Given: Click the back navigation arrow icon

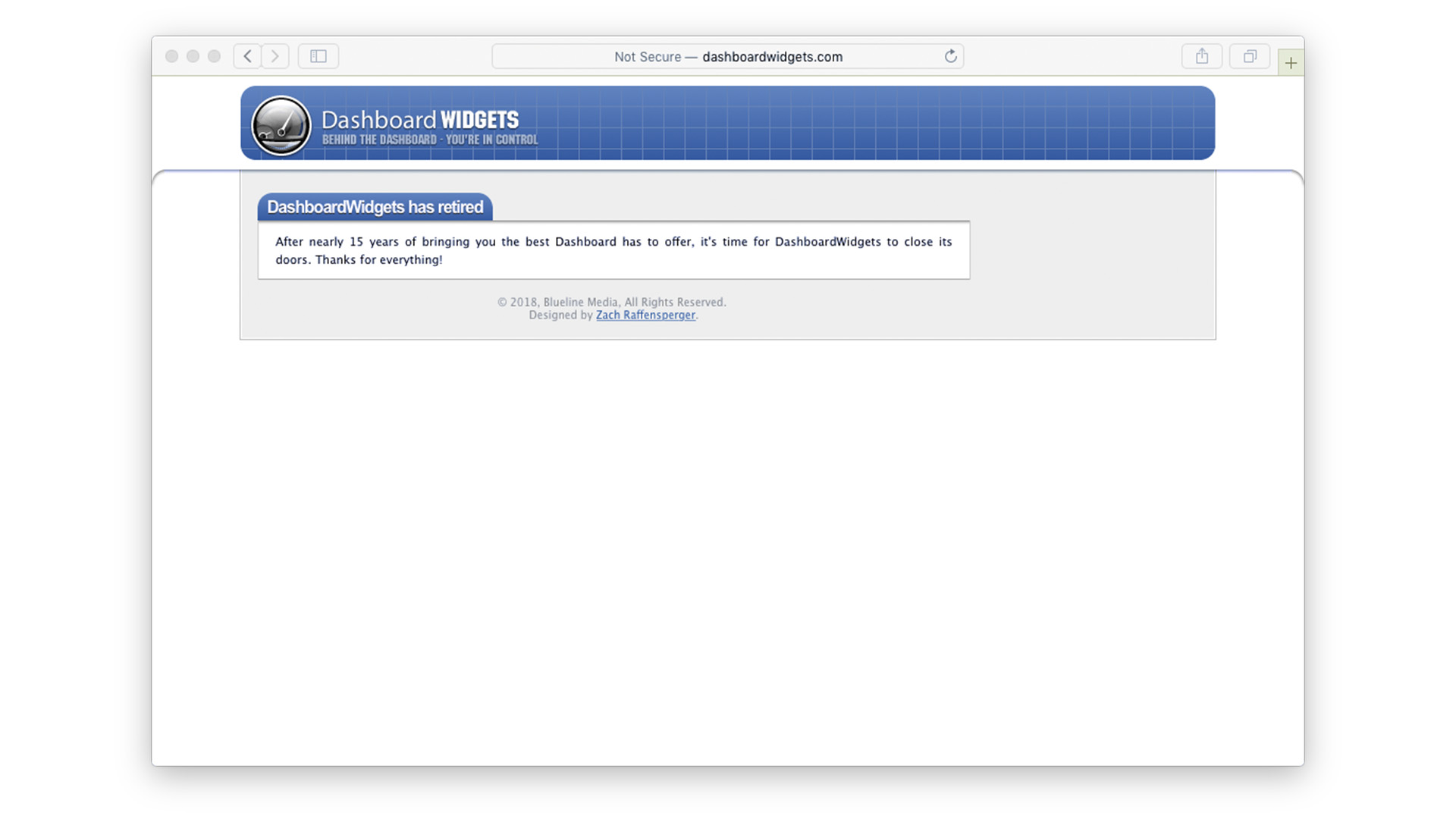Looking at the screenshot, I should pyautogui.click(x=247, y=56).
